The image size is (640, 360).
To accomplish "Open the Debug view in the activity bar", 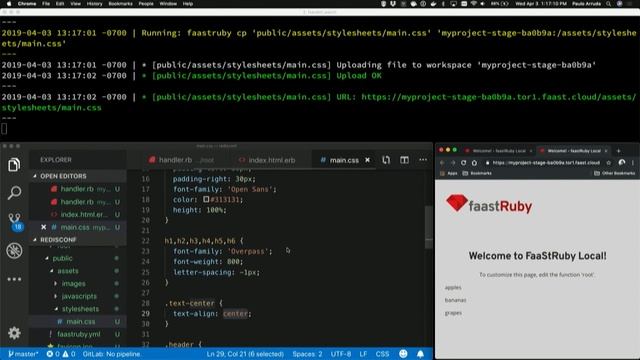I will point(14,250).
